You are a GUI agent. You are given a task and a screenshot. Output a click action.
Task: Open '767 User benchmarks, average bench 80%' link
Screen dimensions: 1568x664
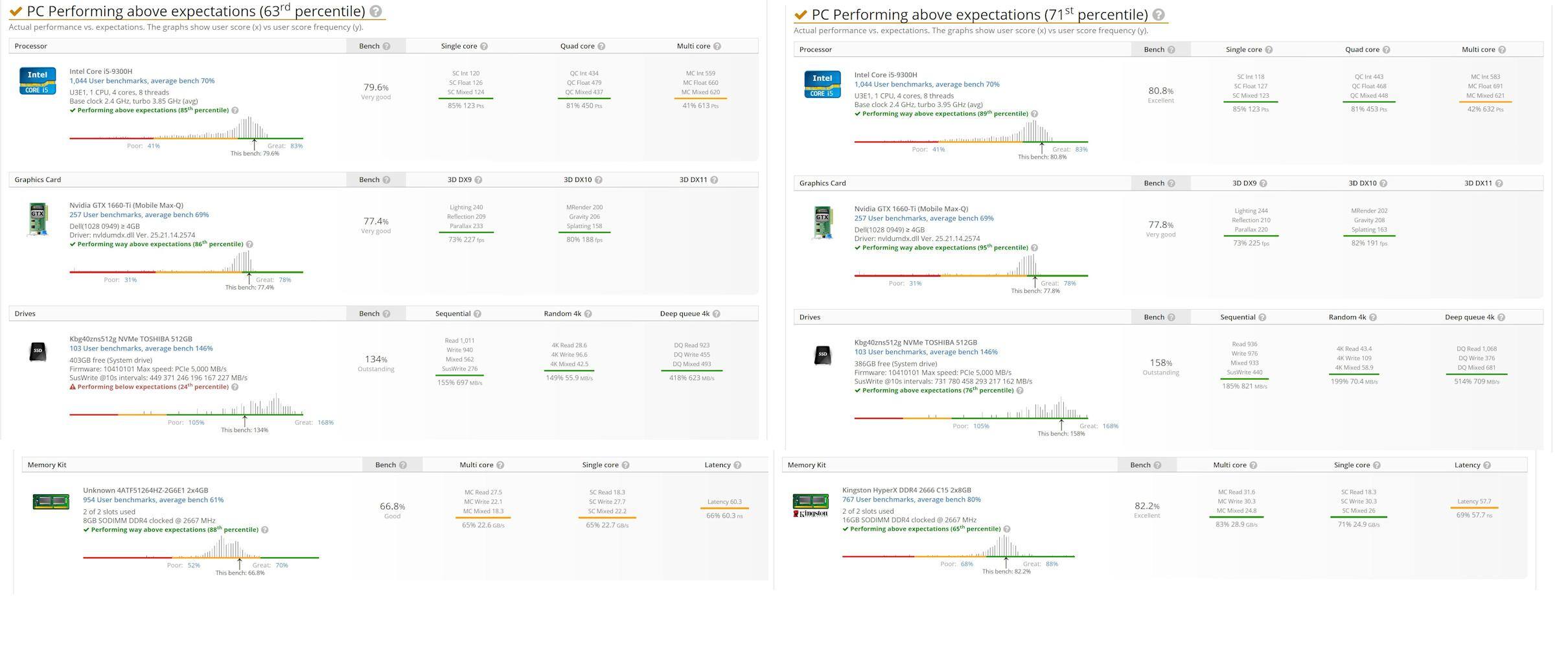click(x=911, y=499)
